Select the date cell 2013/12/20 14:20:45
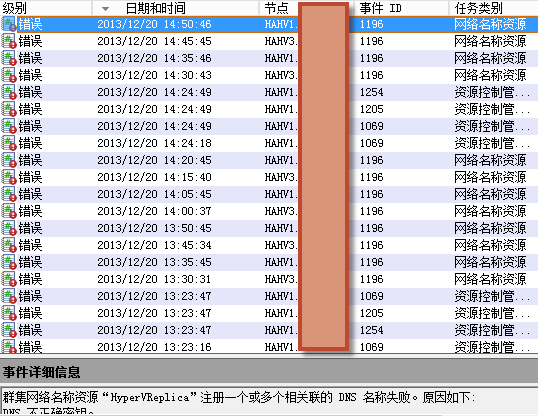This screenshot has height=416, width=538. point(154,160)
